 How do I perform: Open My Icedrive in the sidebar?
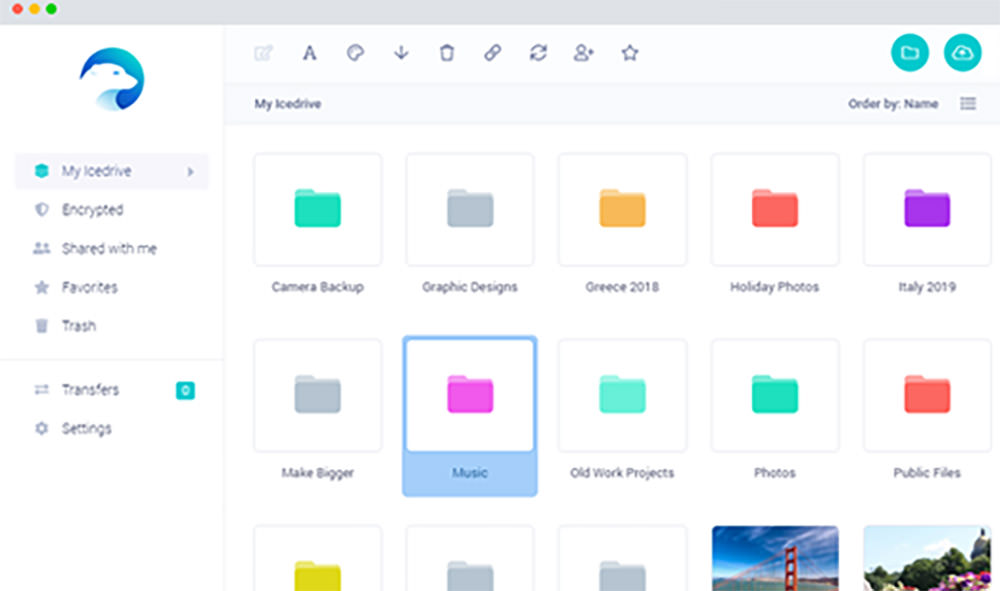point(112,171)
